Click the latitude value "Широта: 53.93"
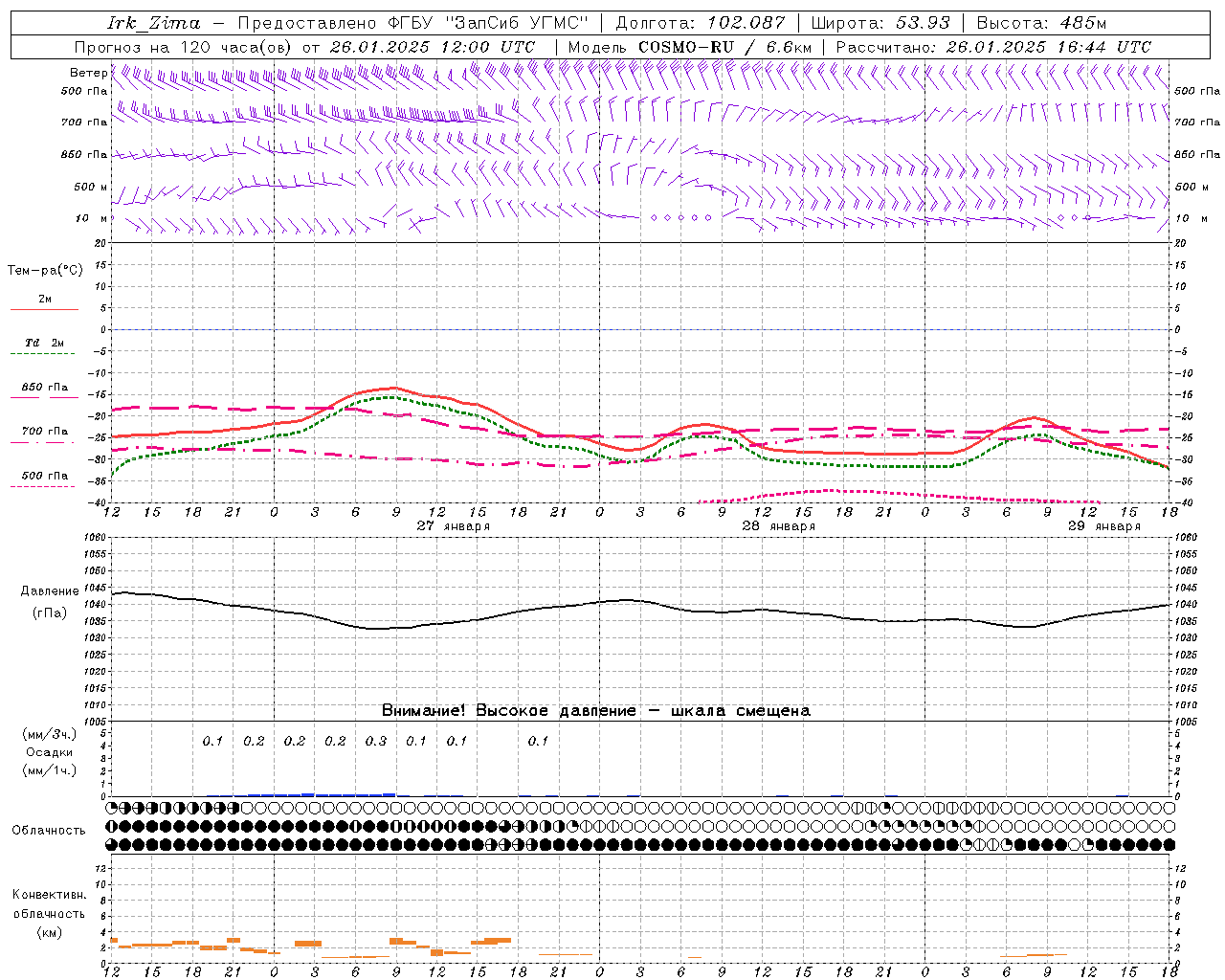The image size is (1225, 980). tap(880, 23)
